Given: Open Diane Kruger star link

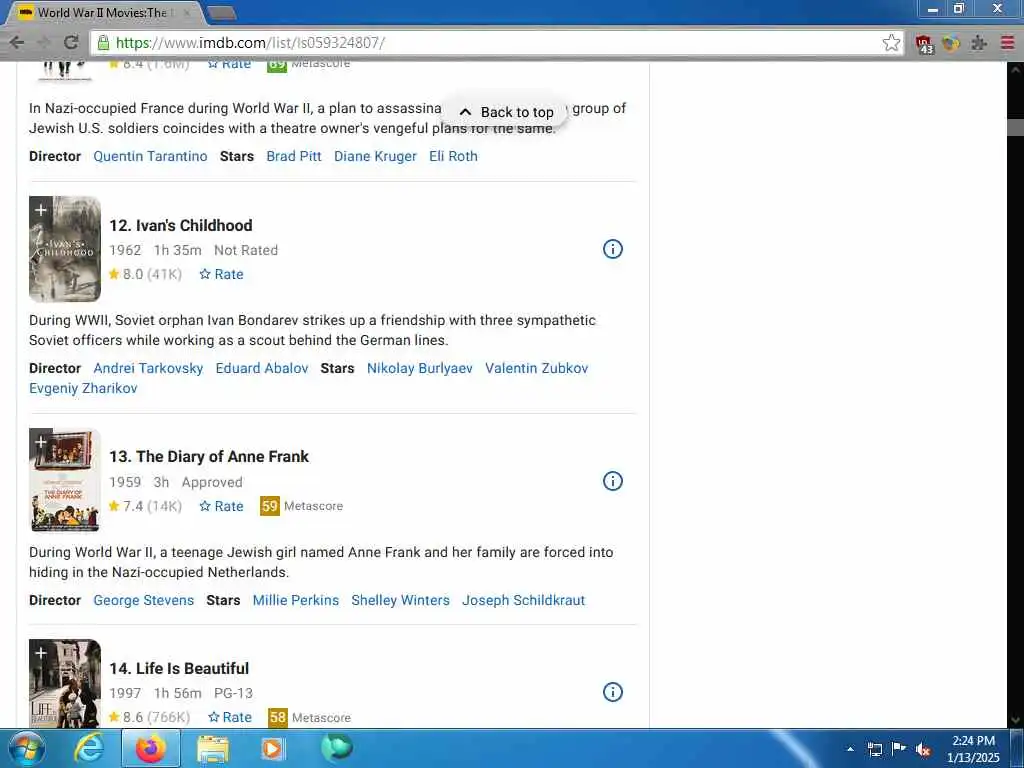Looking at the screenshot, I should pyautogui.click(x=376, y=156).
